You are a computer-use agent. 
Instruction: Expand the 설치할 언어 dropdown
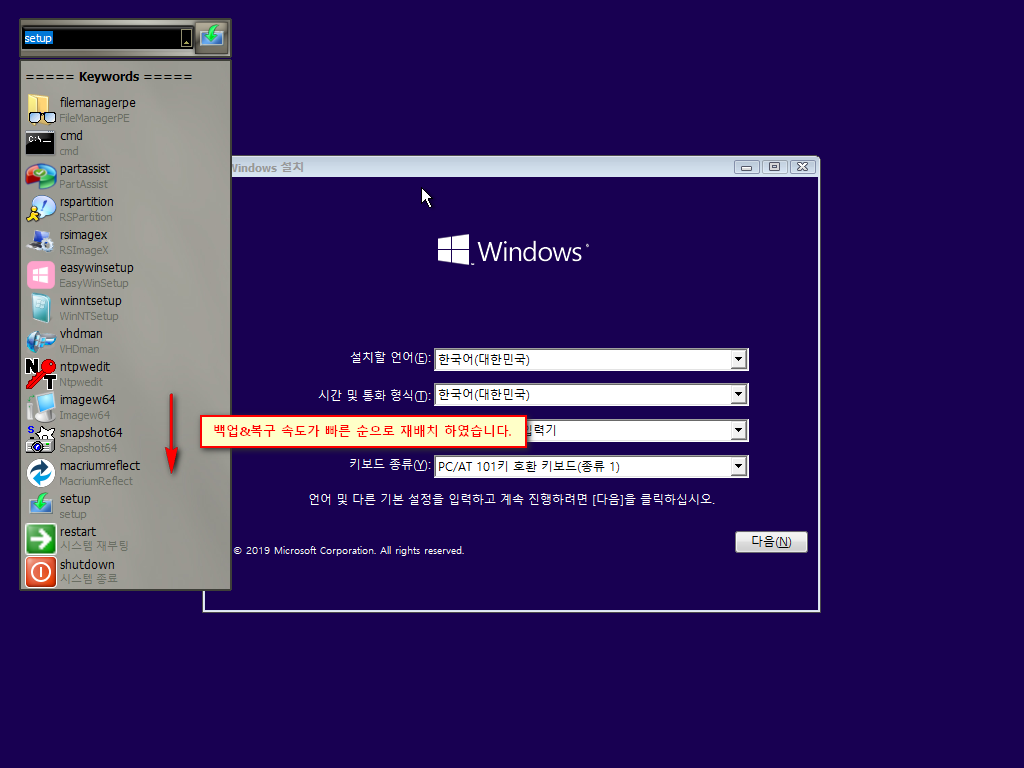[x=738, y=359]
